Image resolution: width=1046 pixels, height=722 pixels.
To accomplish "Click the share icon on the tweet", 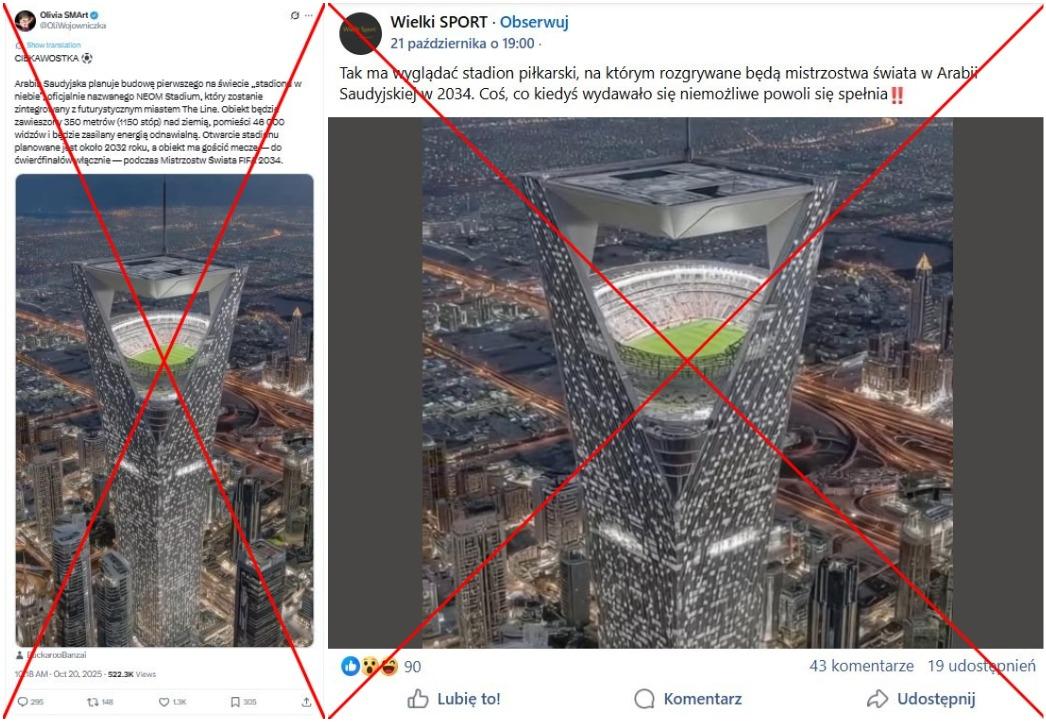I will coord(306,702).
